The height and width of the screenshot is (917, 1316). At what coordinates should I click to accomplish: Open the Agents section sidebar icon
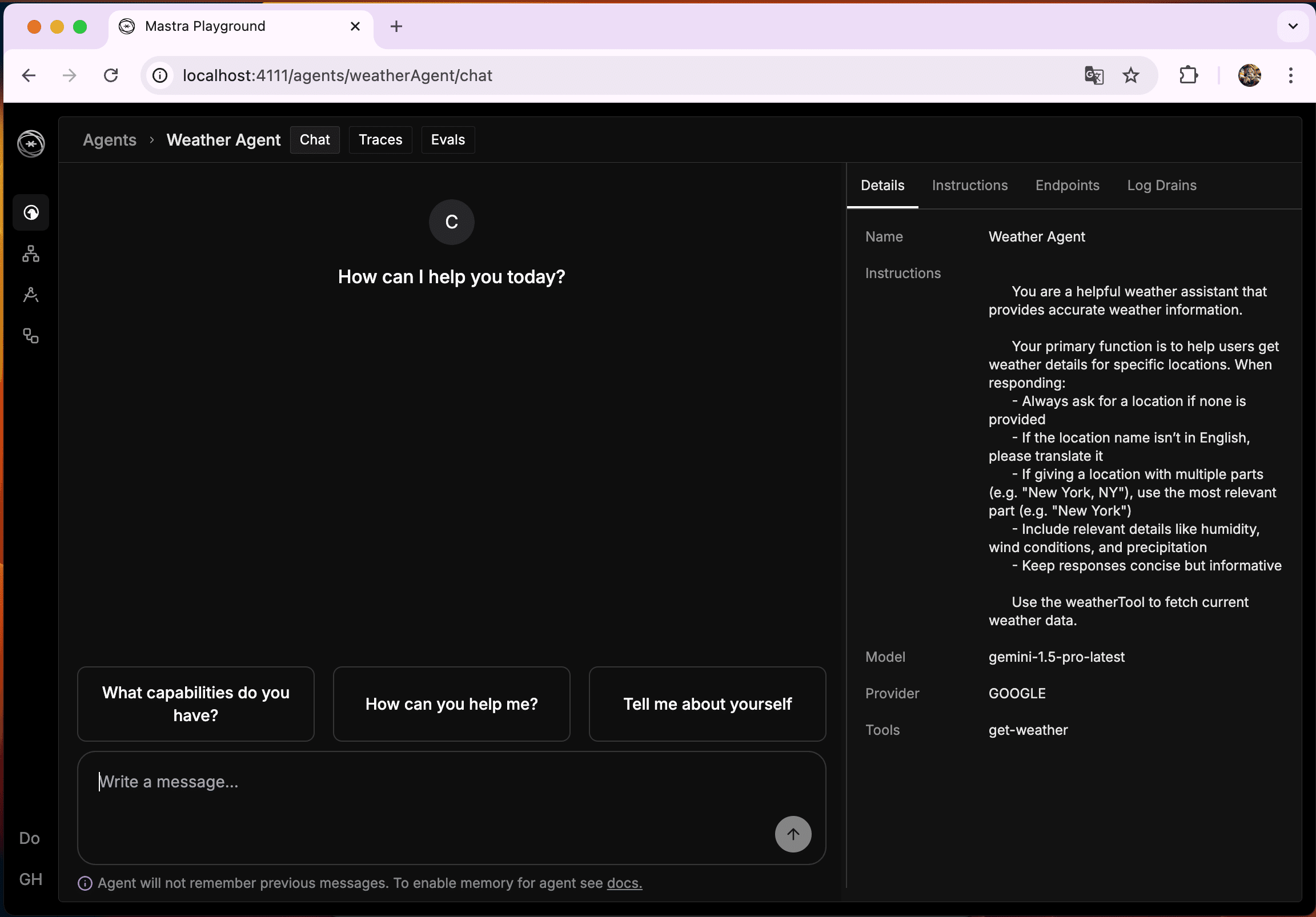point(31,212)
